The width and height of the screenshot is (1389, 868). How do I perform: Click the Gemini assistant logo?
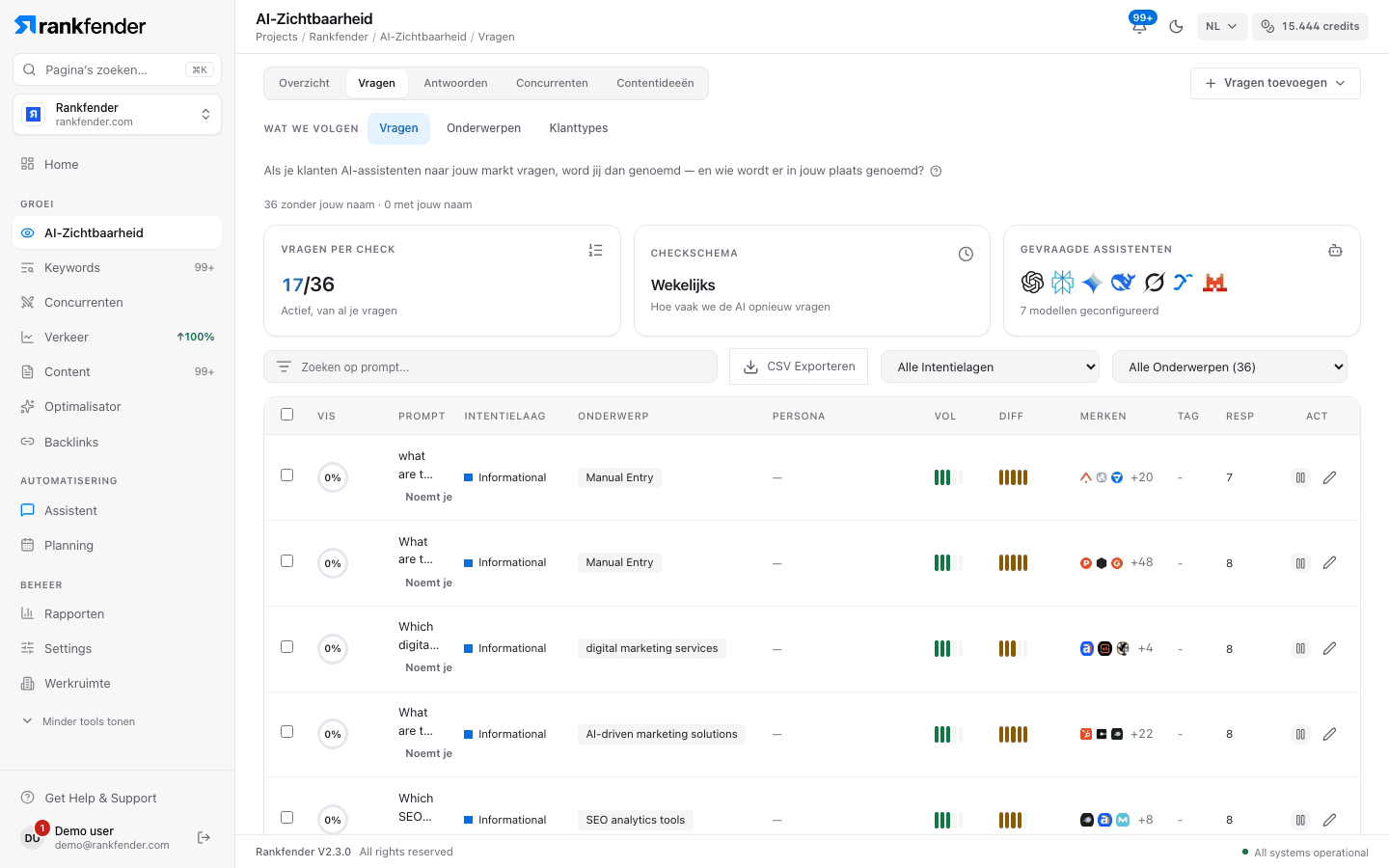pos(1092,282)
